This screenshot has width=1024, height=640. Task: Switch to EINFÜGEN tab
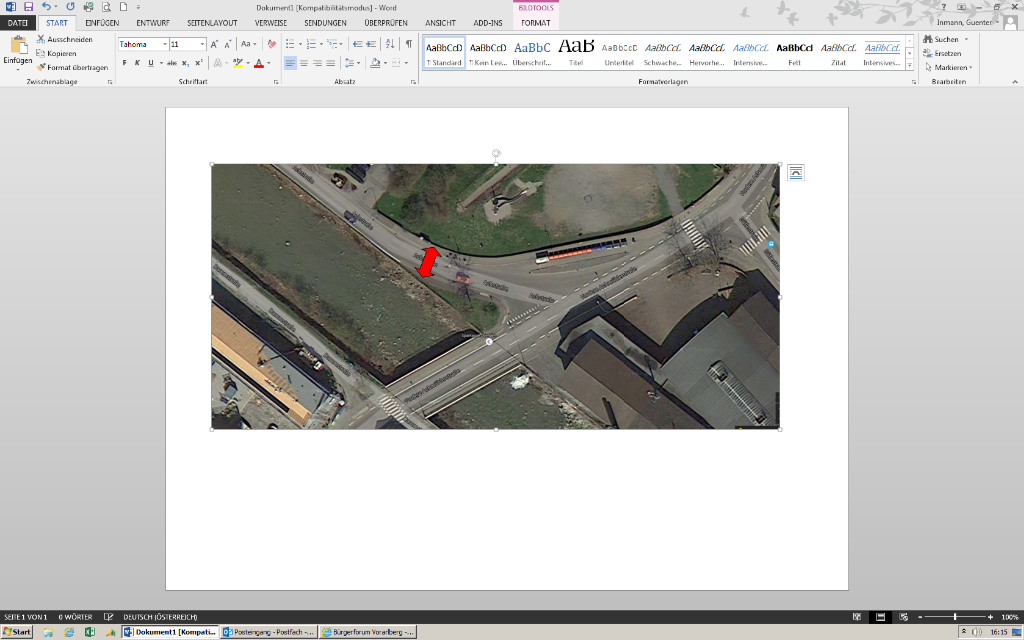coord(102,23)
